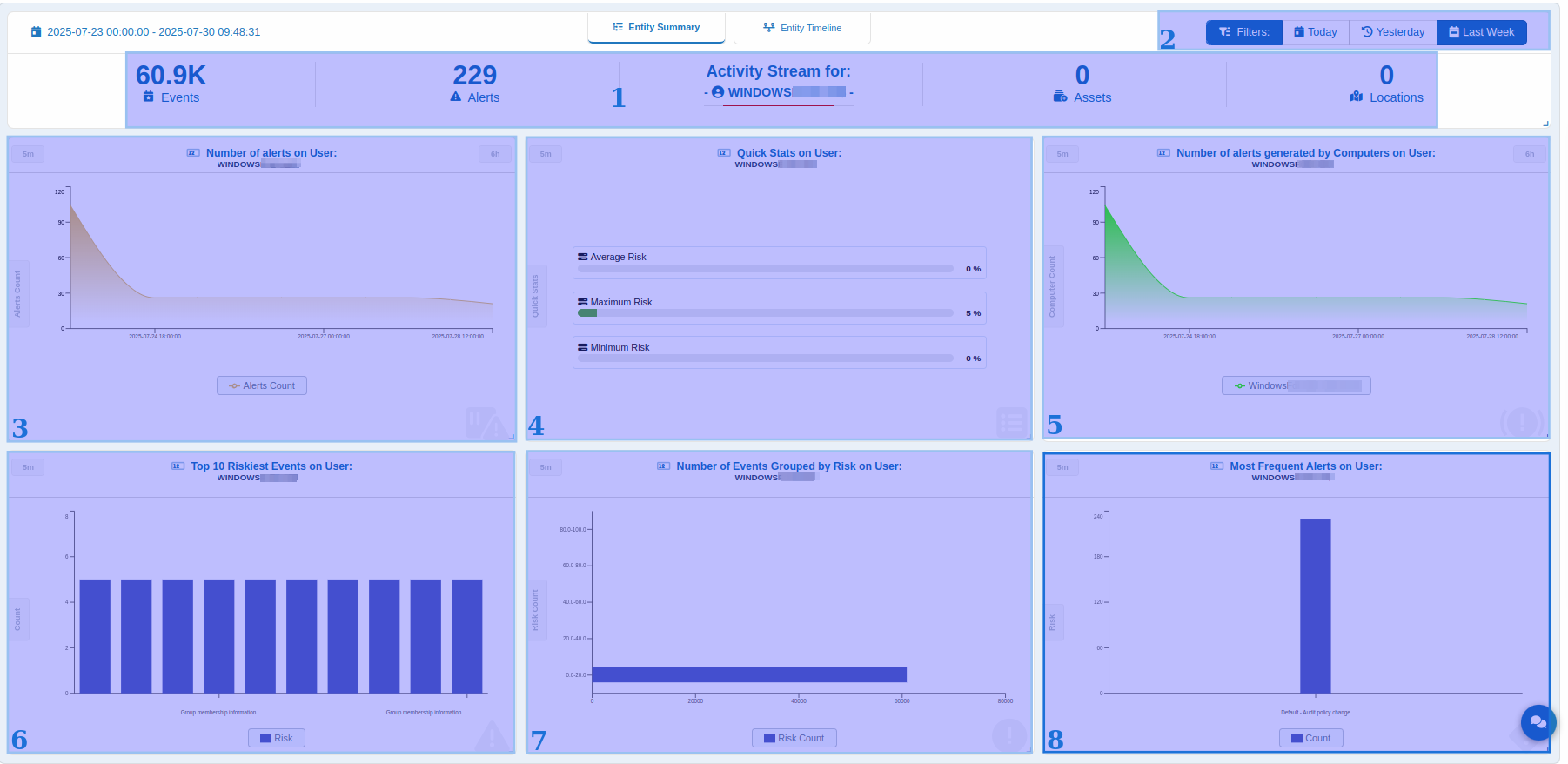Switch to the Entity Timeline tab

(x=801, y=28)
